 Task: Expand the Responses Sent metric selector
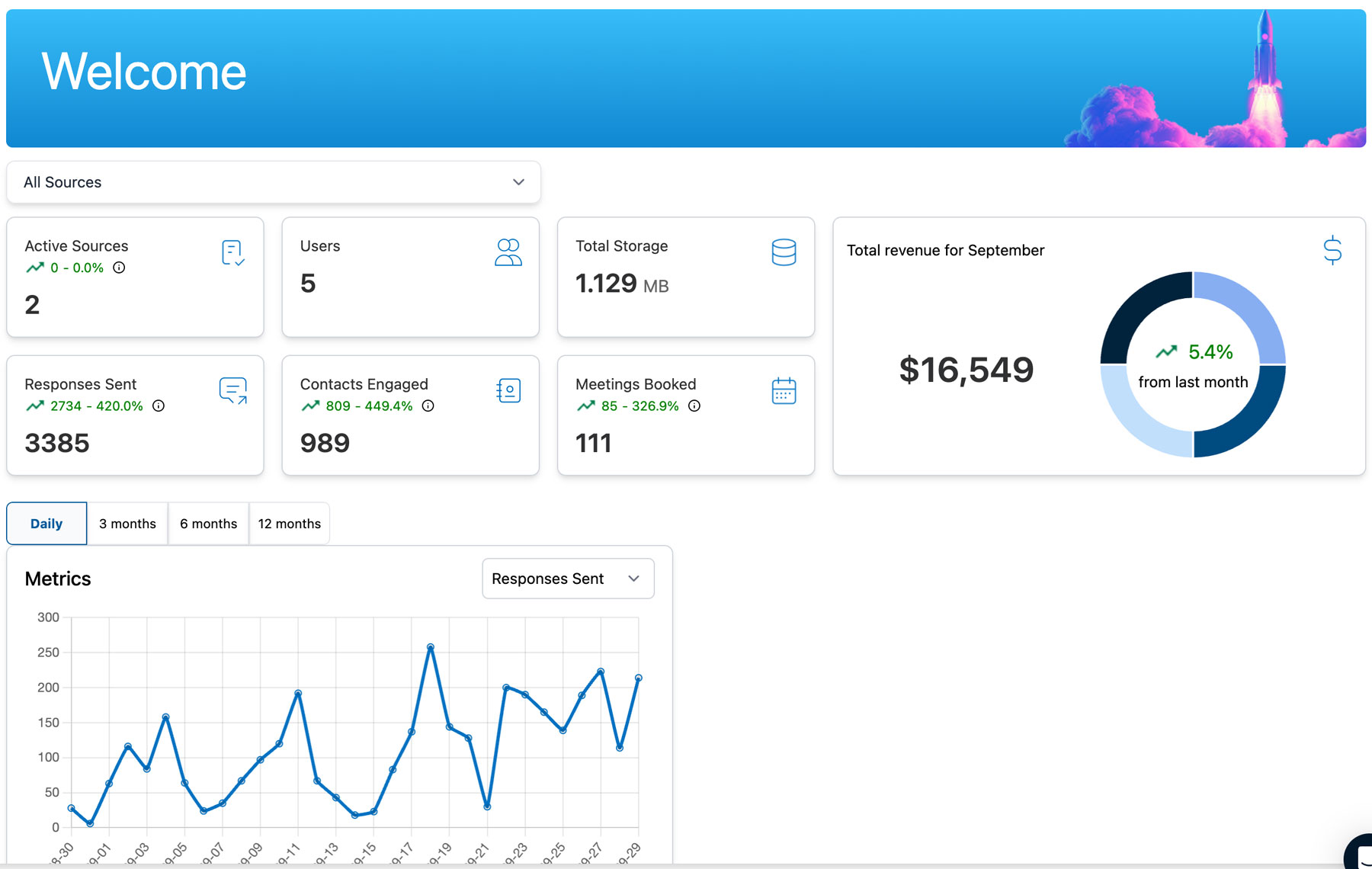(567, 579)
